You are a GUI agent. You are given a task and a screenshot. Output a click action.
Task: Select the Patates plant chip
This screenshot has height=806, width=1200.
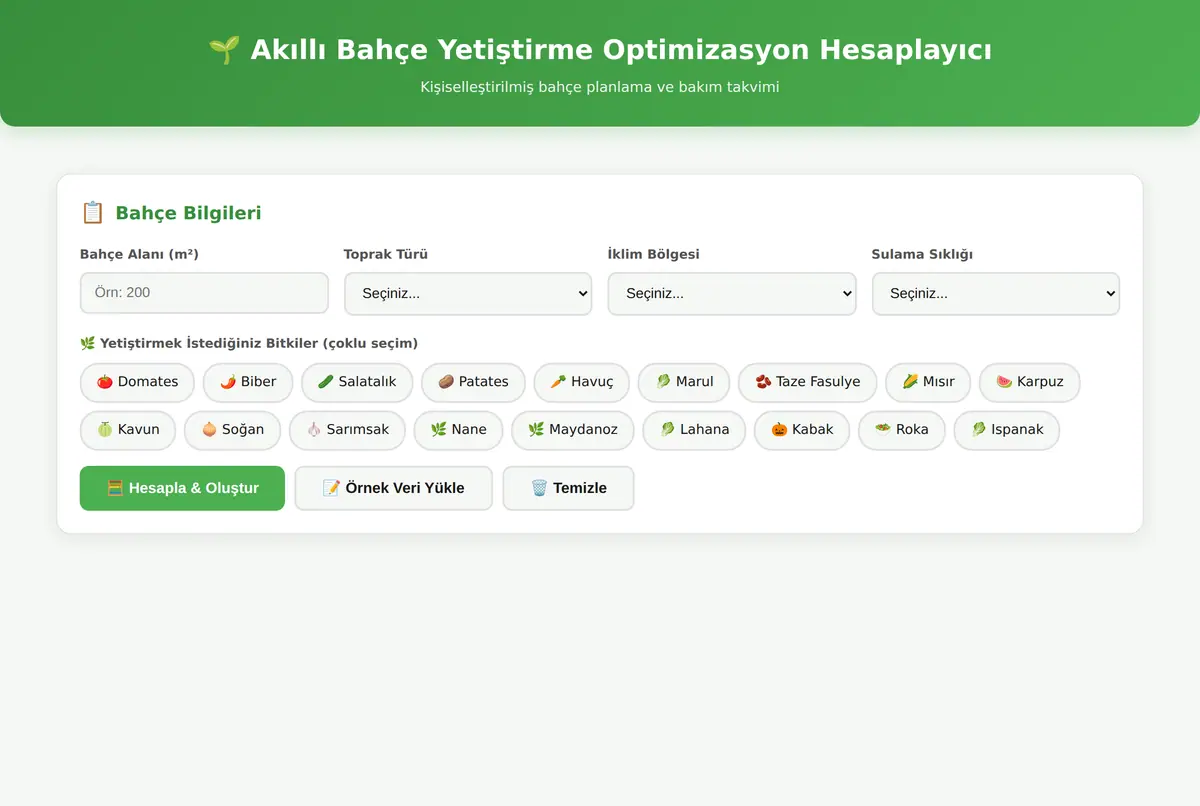(x=473, y=382)
